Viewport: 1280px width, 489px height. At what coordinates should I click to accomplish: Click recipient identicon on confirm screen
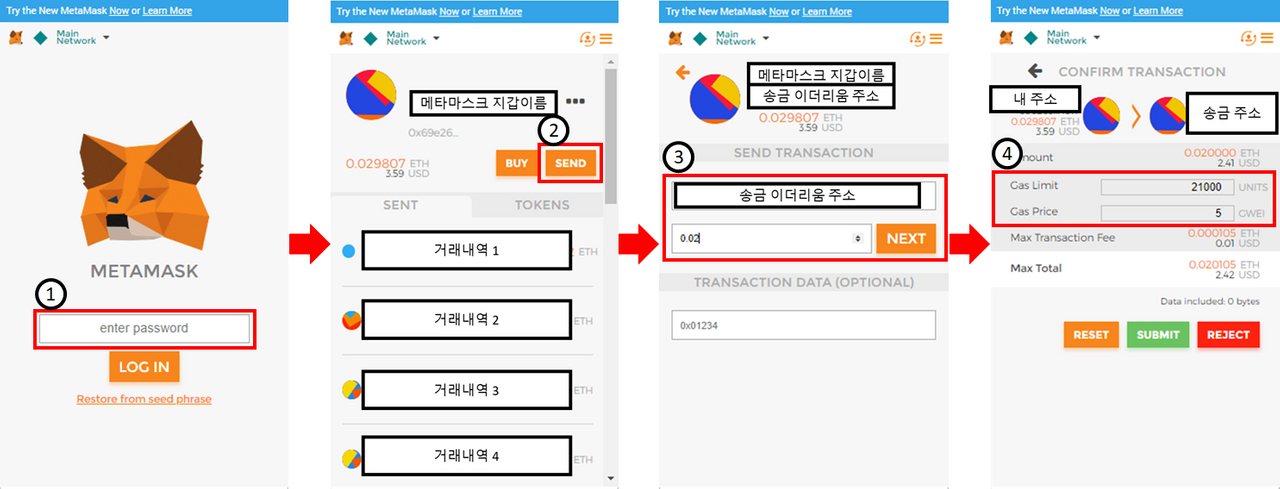click(x=1167, y=114)
